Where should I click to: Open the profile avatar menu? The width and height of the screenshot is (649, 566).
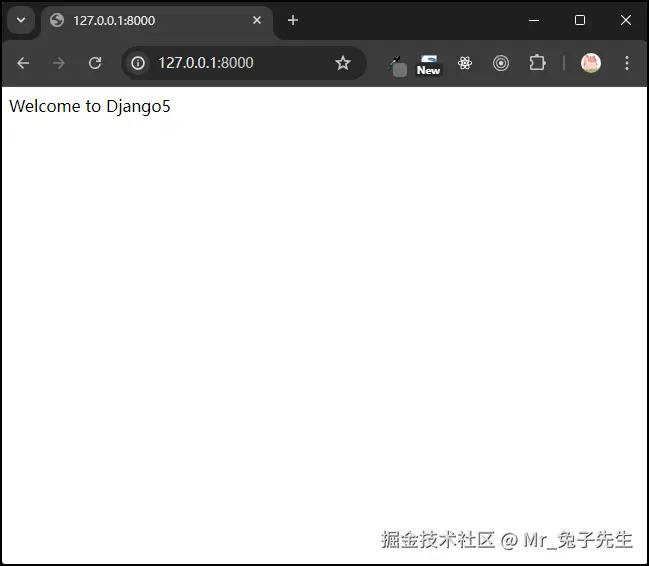[x=591, y=63]
